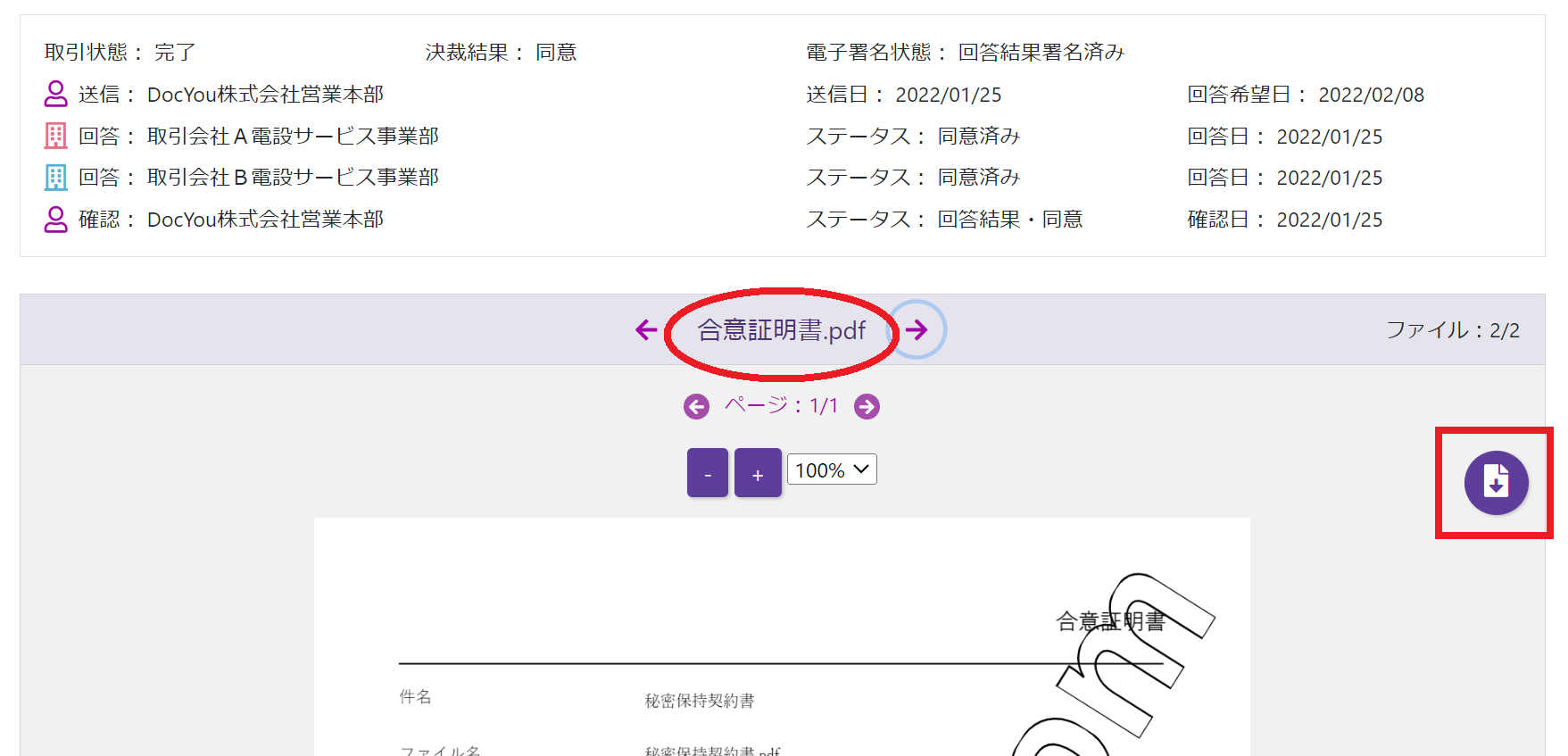Click the blue building icon for 取引会社B

coord(56,178)
